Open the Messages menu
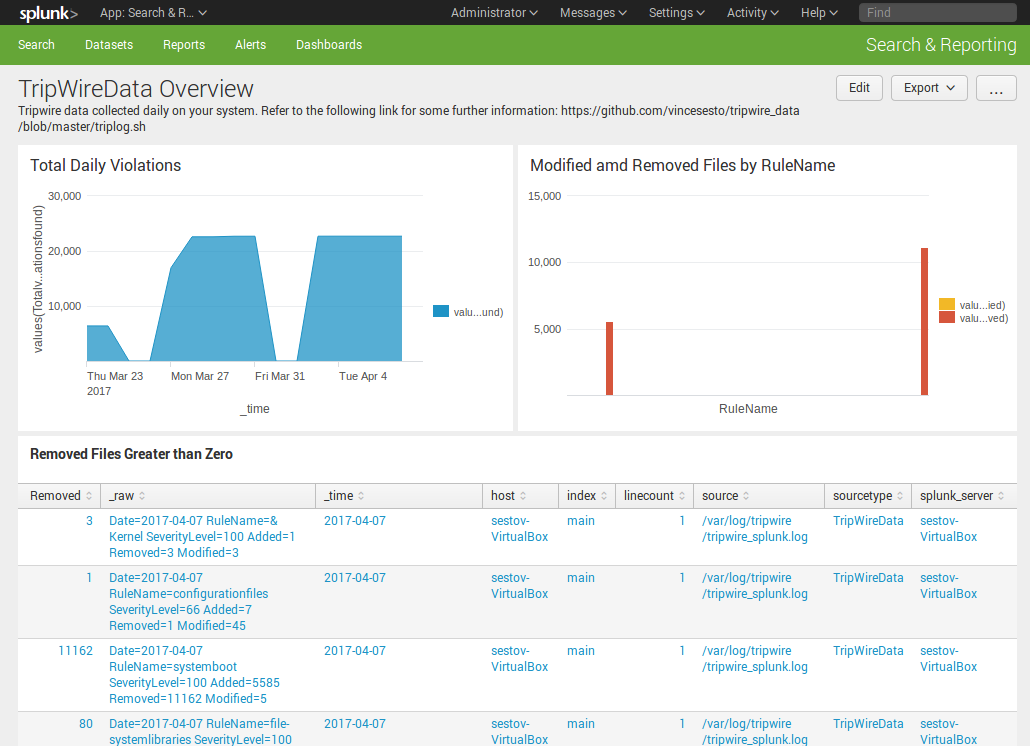 [x=592, y=12]
